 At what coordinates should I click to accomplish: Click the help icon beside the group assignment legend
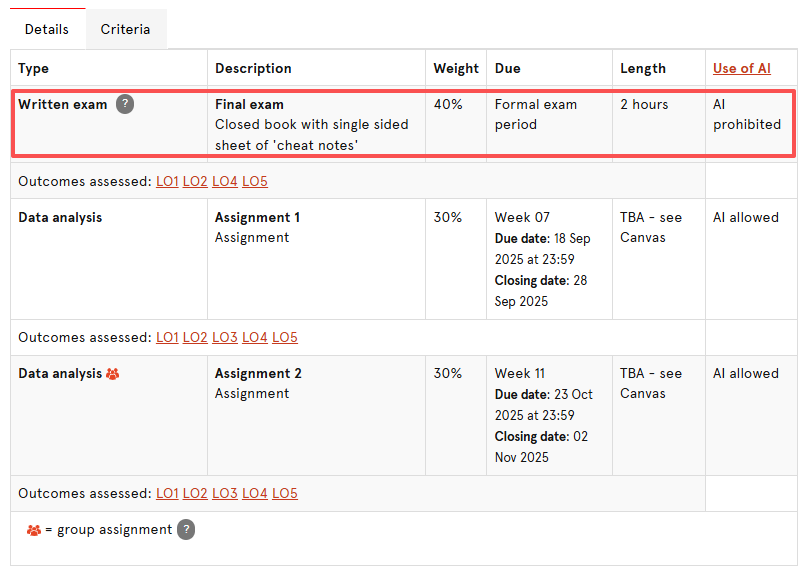pyautogui.click(x=186, y=530)
